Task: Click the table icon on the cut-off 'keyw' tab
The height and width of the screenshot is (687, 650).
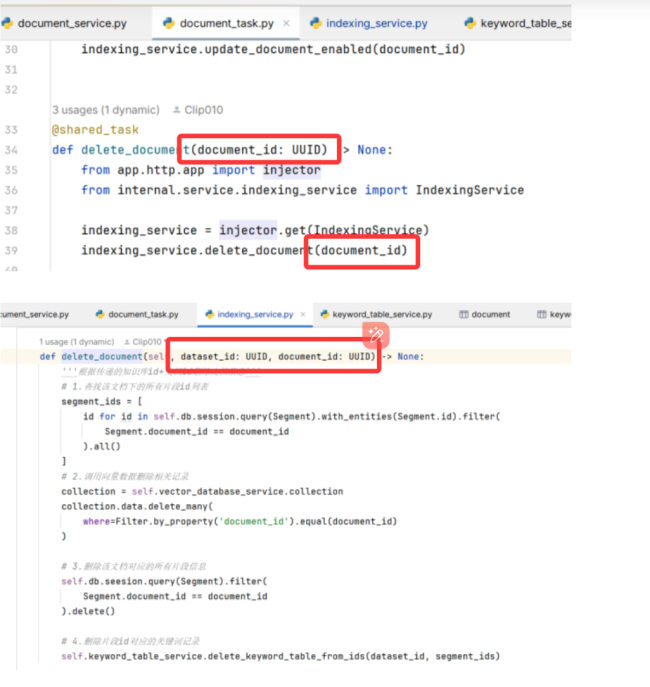Action: pos(542,315)
